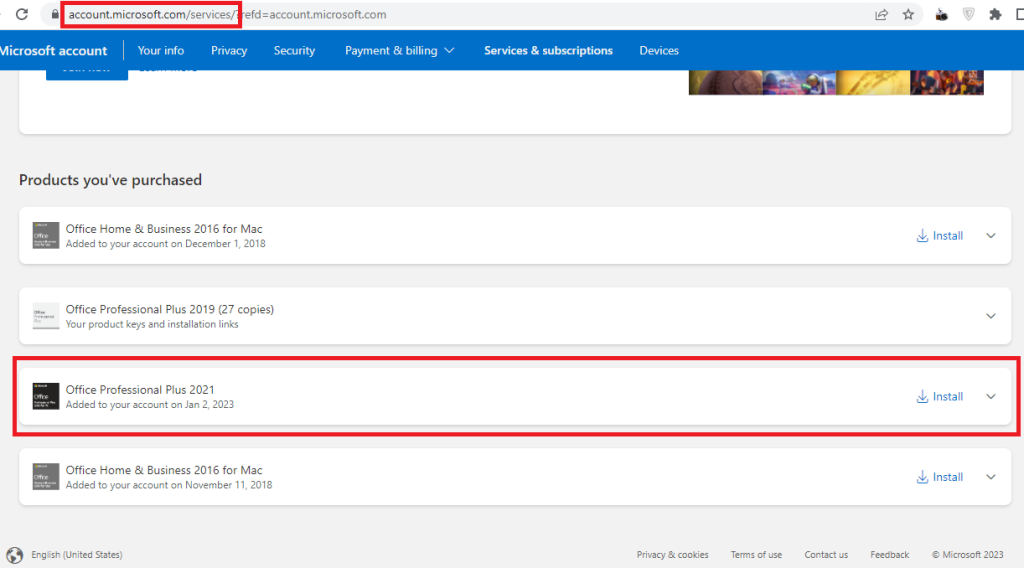Click the Office Professional Plus 2021 product icon
Viewport: 1024px width, 568px height.
click(x=46, y=397)
